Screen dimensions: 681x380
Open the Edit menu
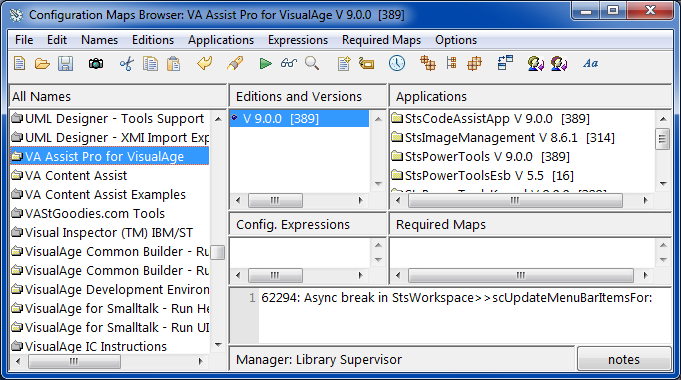[x=57, y=40]
